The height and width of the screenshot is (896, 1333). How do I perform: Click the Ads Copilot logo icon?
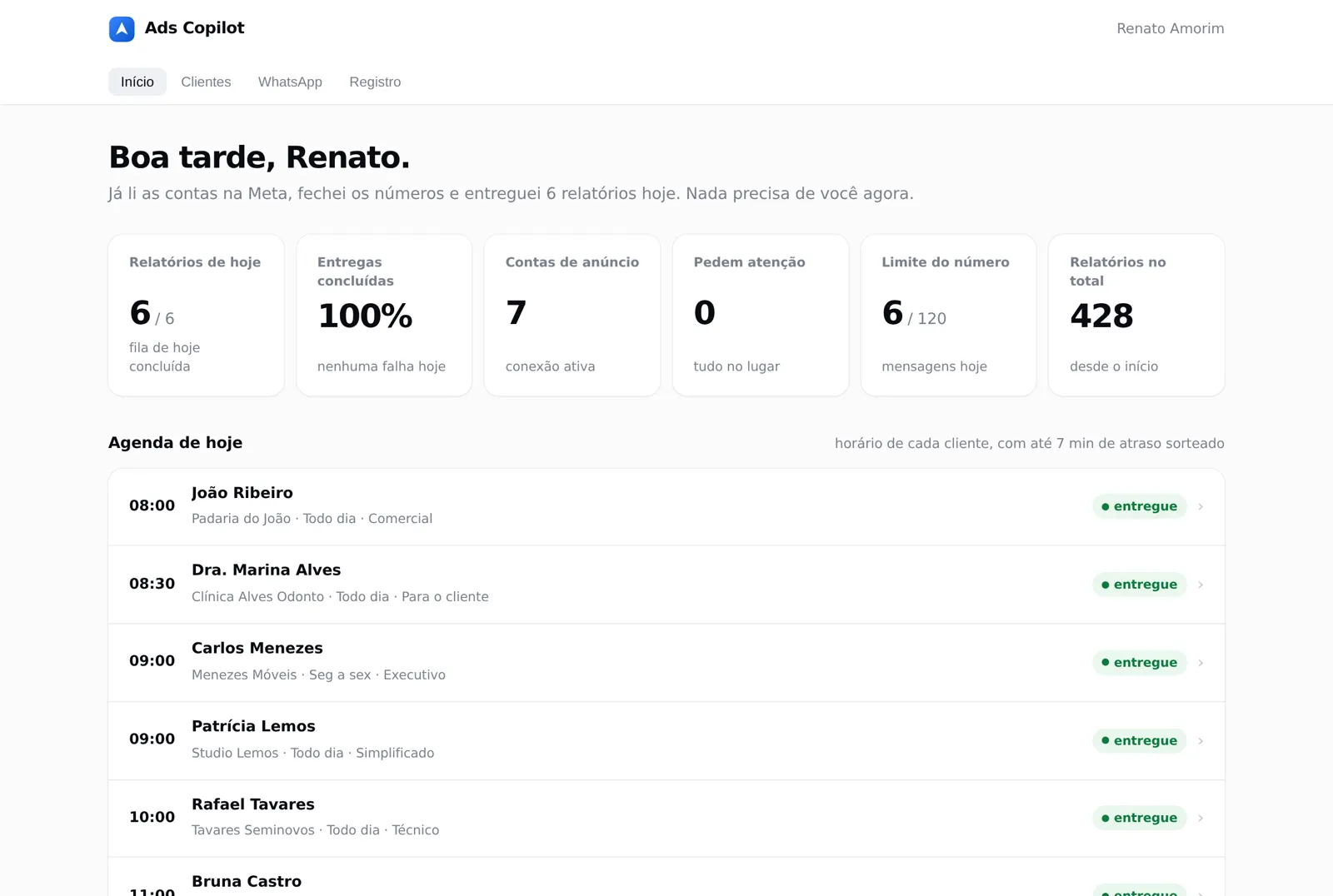[x=122, y=29]
